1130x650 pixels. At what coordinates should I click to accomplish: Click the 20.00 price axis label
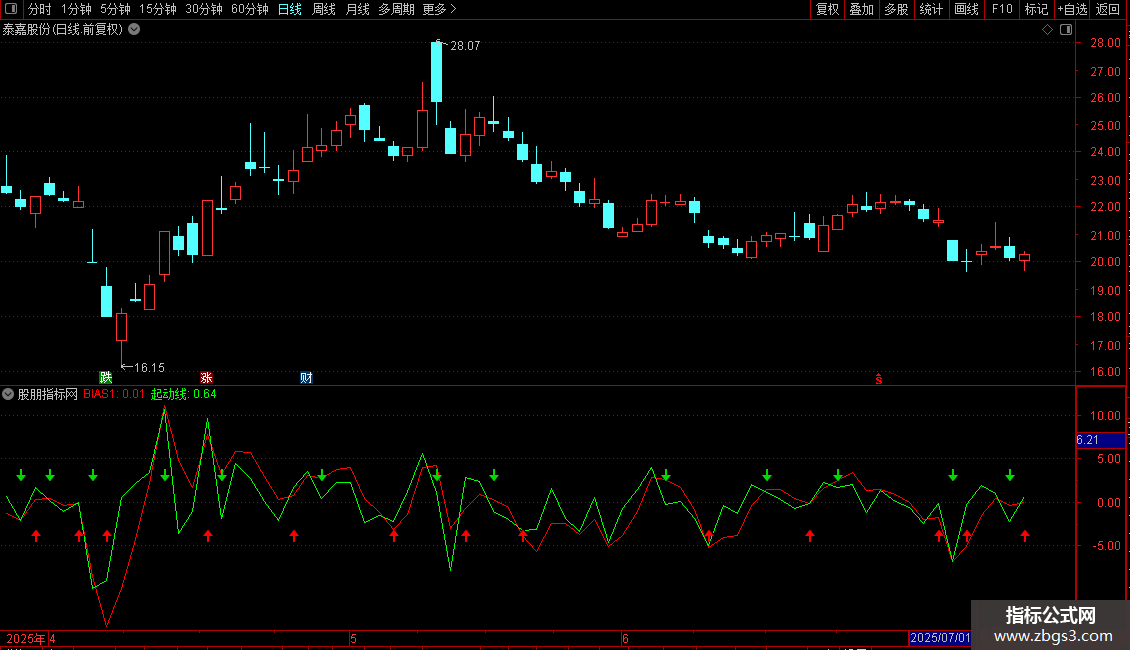[1105, 262]
